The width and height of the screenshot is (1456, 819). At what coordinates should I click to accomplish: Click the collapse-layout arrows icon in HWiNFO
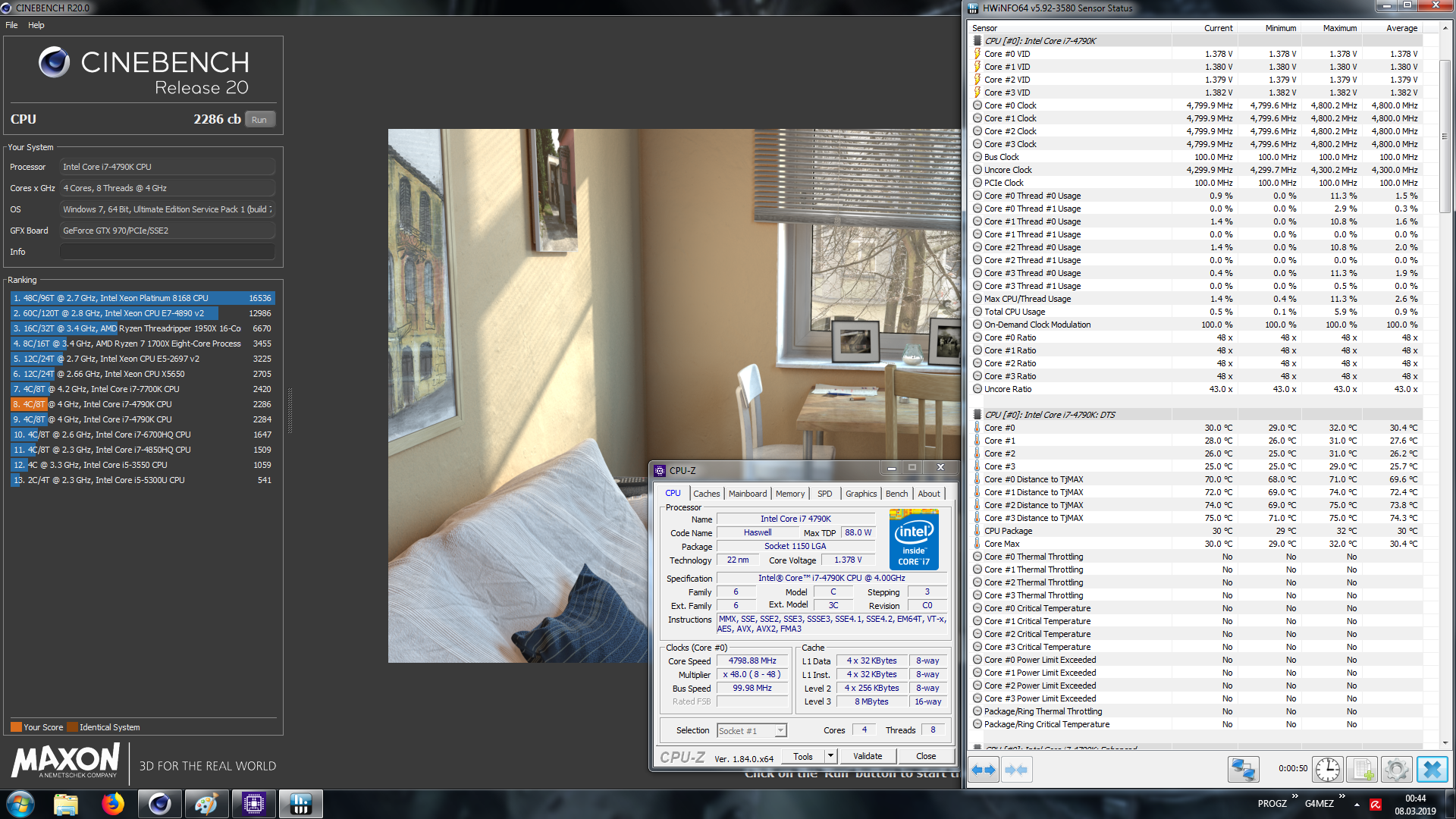tap(1016, 770)
